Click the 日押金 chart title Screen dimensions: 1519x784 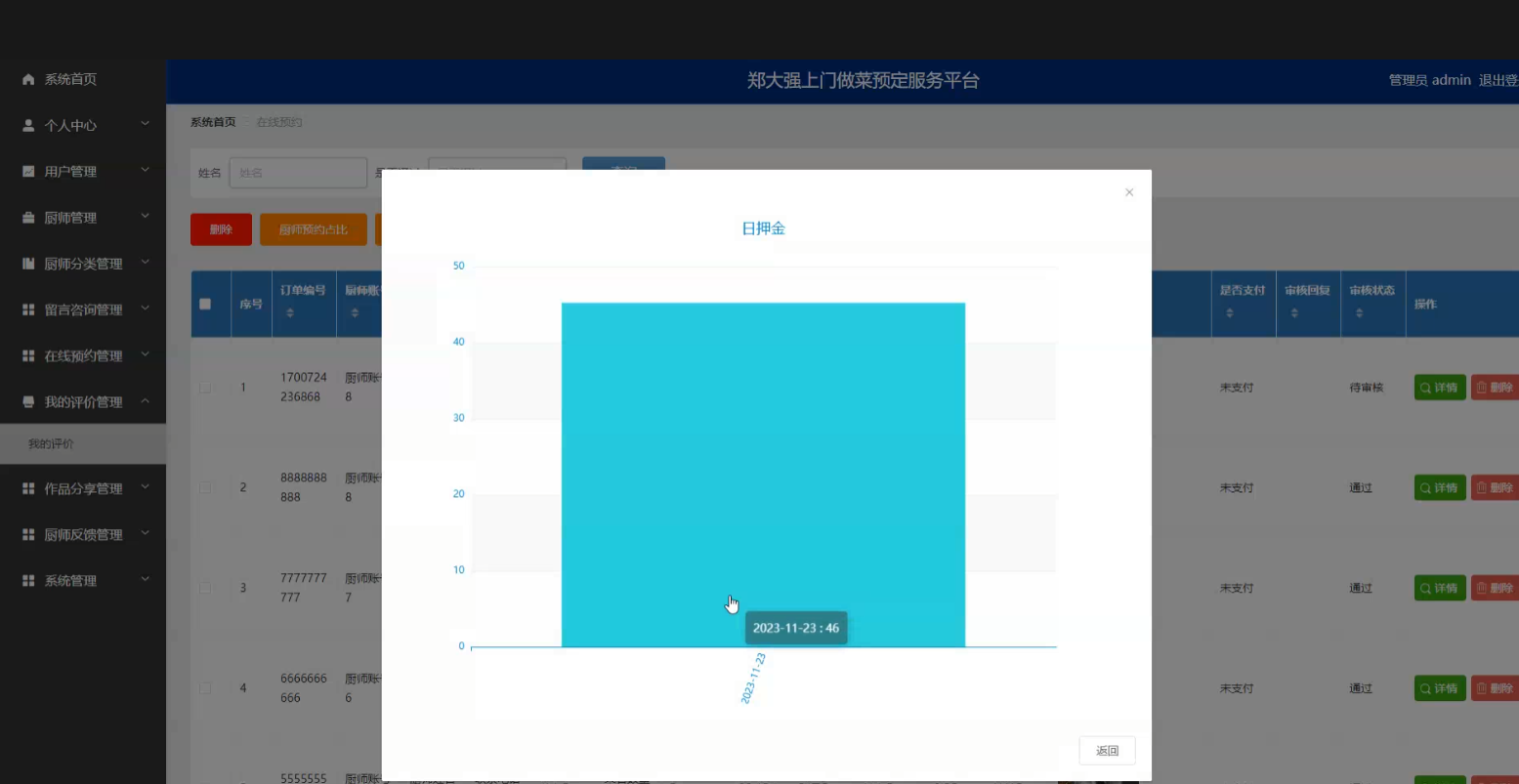click(x=764, y=228)
